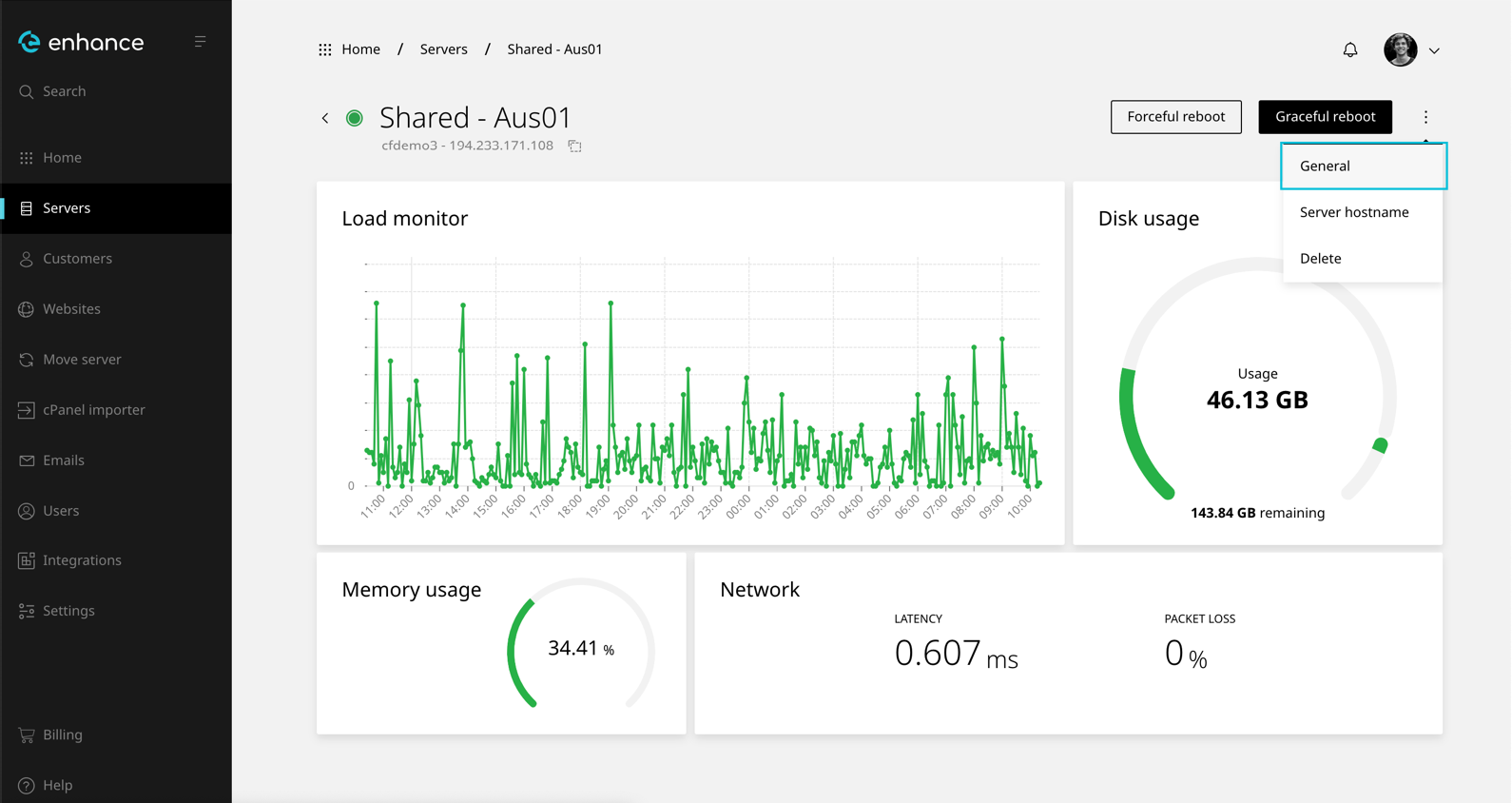Click the user avatar picture
This screenshot has width=1512, height=803.
(1400, 49)
